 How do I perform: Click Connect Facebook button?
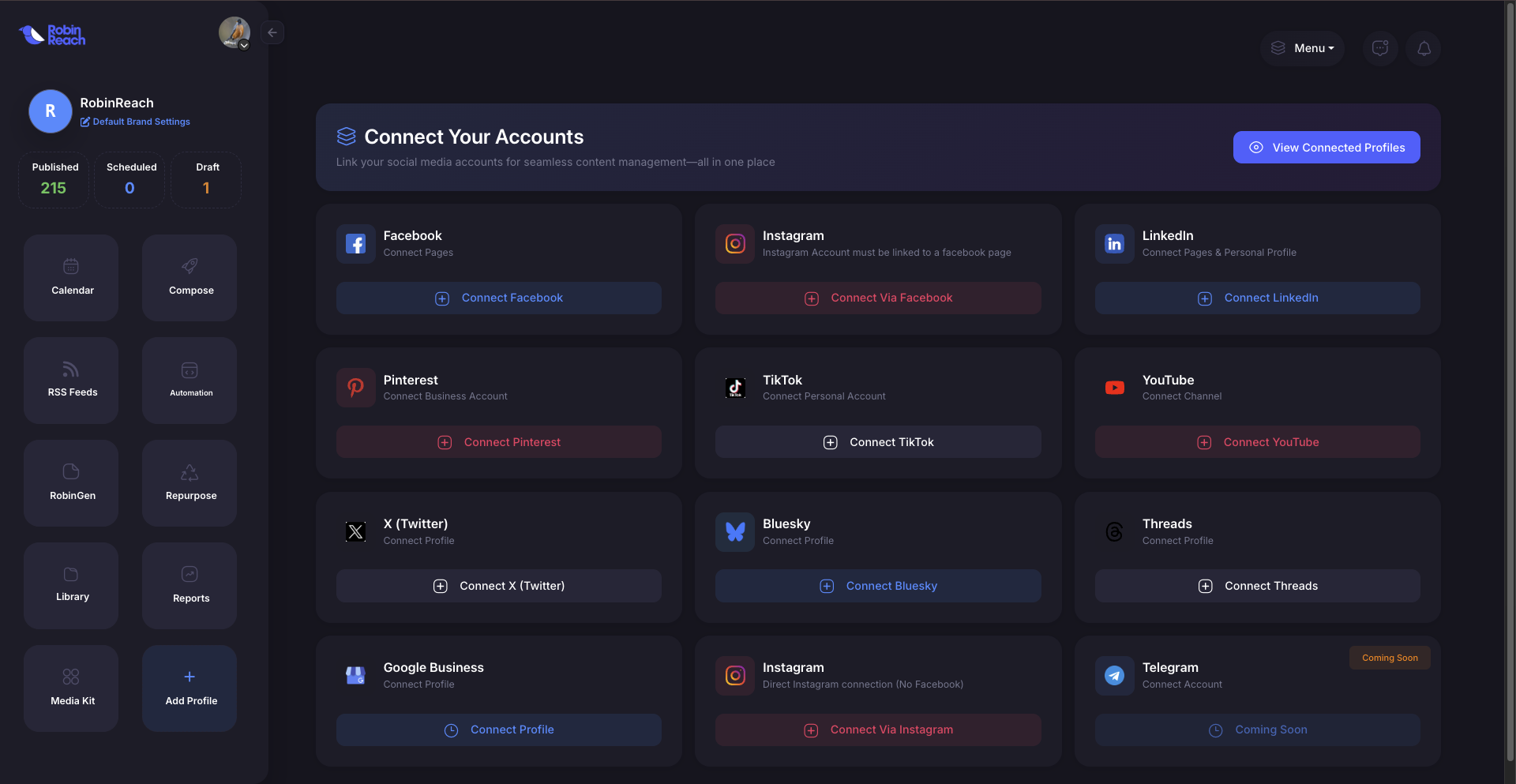(x=499, y=298)
